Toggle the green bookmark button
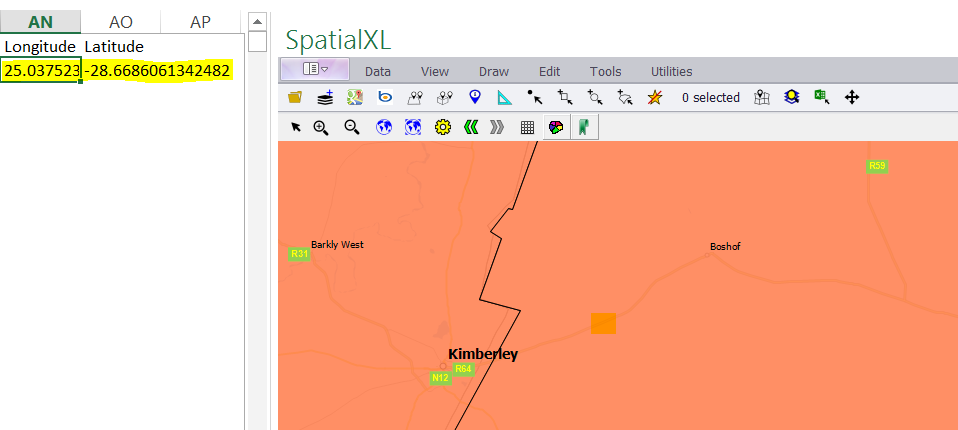The height and width of the screenshot is (430, 958). coord(583,127)
